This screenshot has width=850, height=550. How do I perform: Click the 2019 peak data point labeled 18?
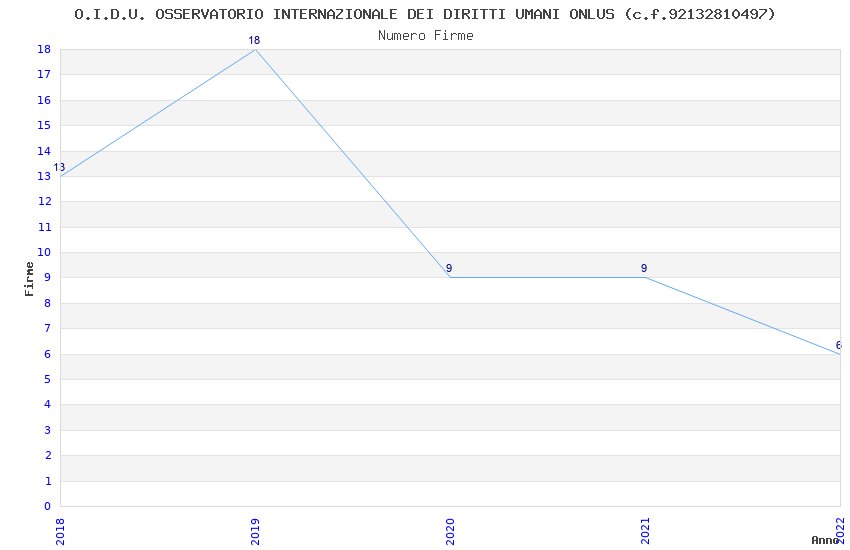click(x=255, y=49)
